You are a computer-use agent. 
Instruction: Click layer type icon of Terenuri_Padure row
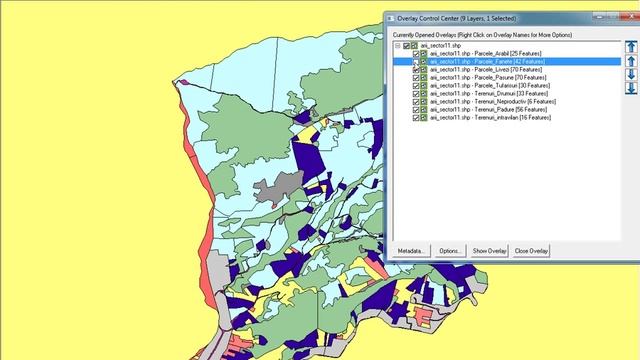tap(424, 109)
